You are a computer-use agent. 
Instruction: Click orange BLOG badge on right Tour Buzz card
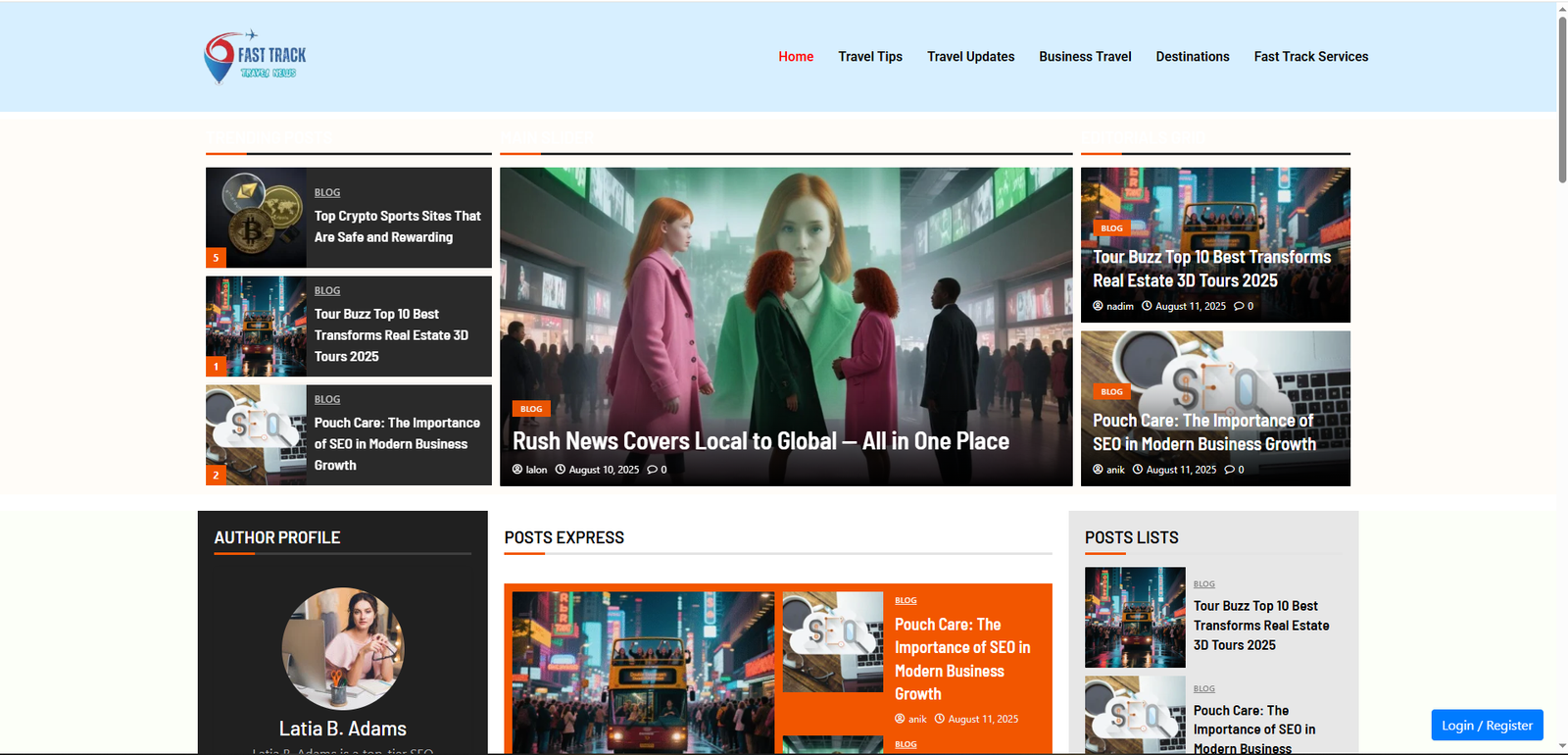tap(1112, 227)
